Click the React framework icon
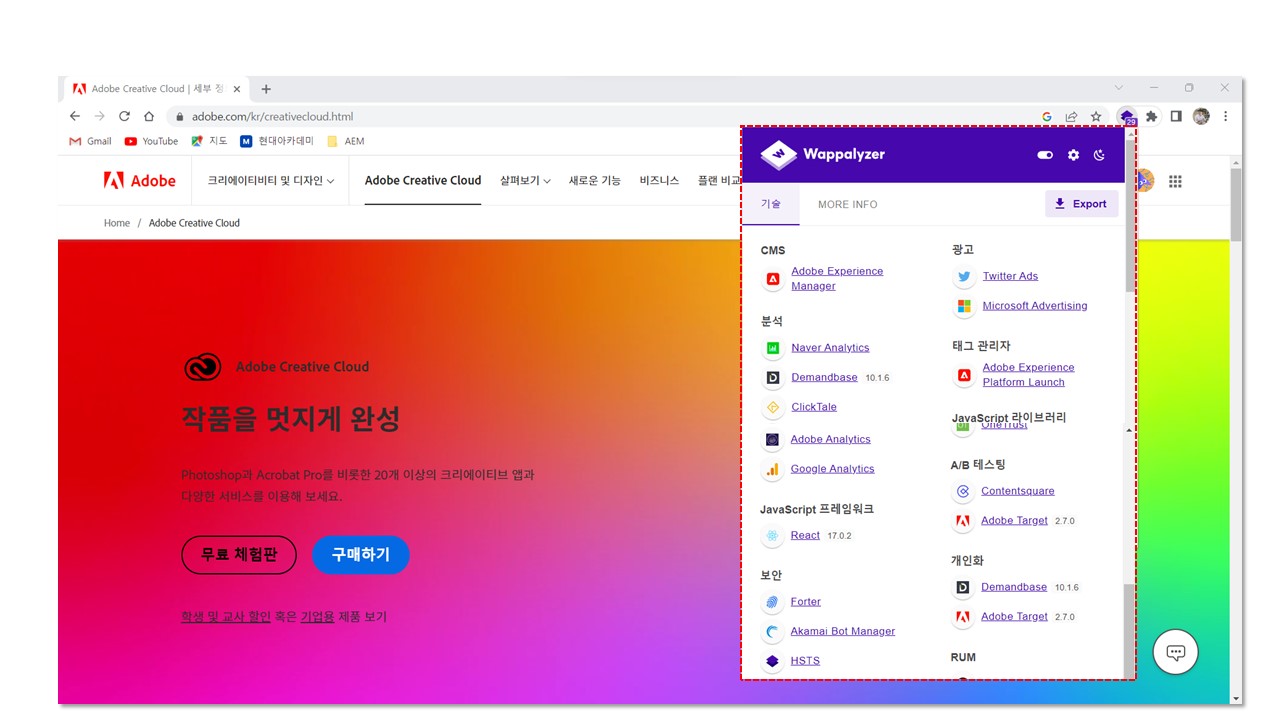Viewport: 1280px width, 720px height. click(772, 536)
